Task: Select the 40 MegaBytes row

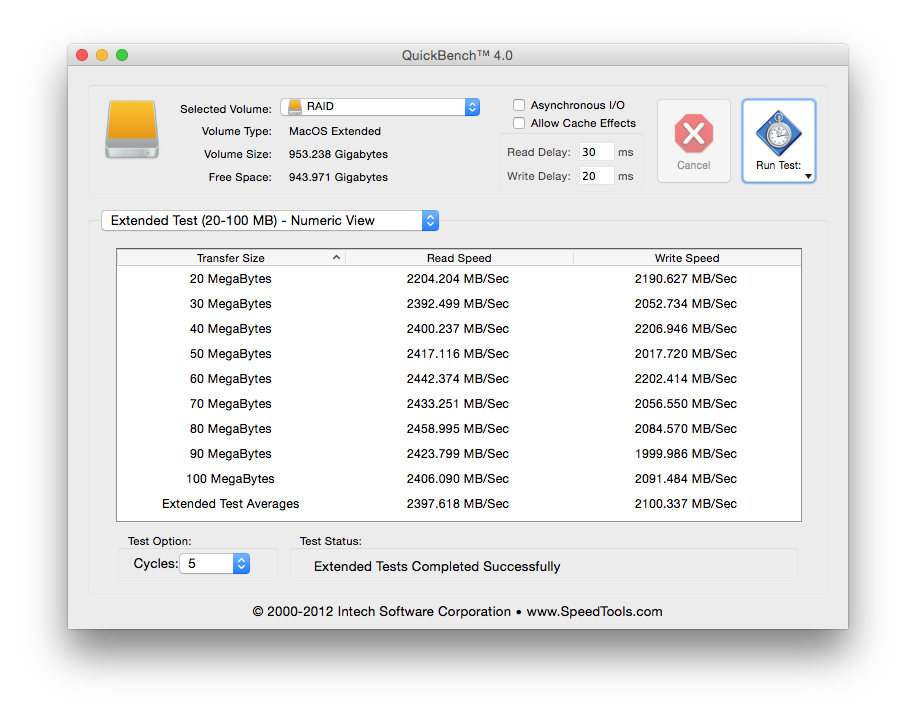Action: pyautogui.click(x=459, y=329)
